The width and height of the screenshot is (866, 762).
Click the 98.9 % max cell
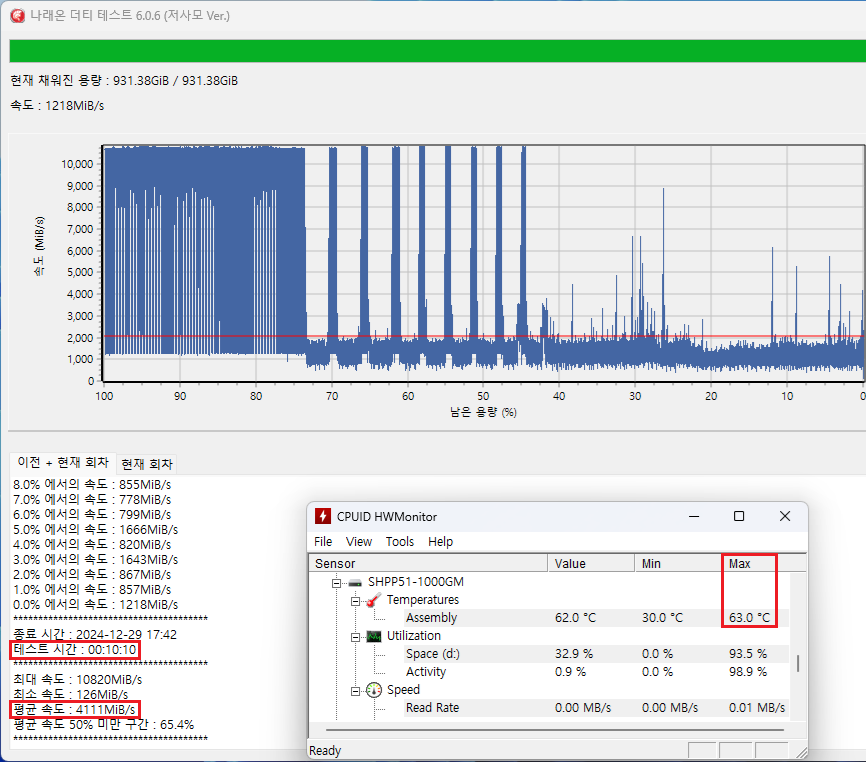coord(748,671)
